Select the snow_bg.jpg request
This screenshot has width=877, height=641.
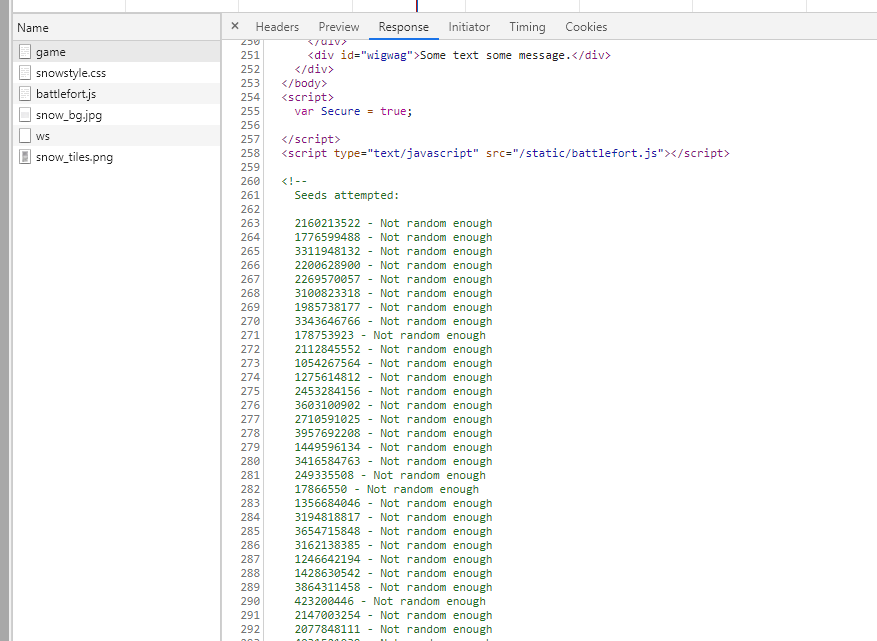pyautogui.click(x=117, y=115)
